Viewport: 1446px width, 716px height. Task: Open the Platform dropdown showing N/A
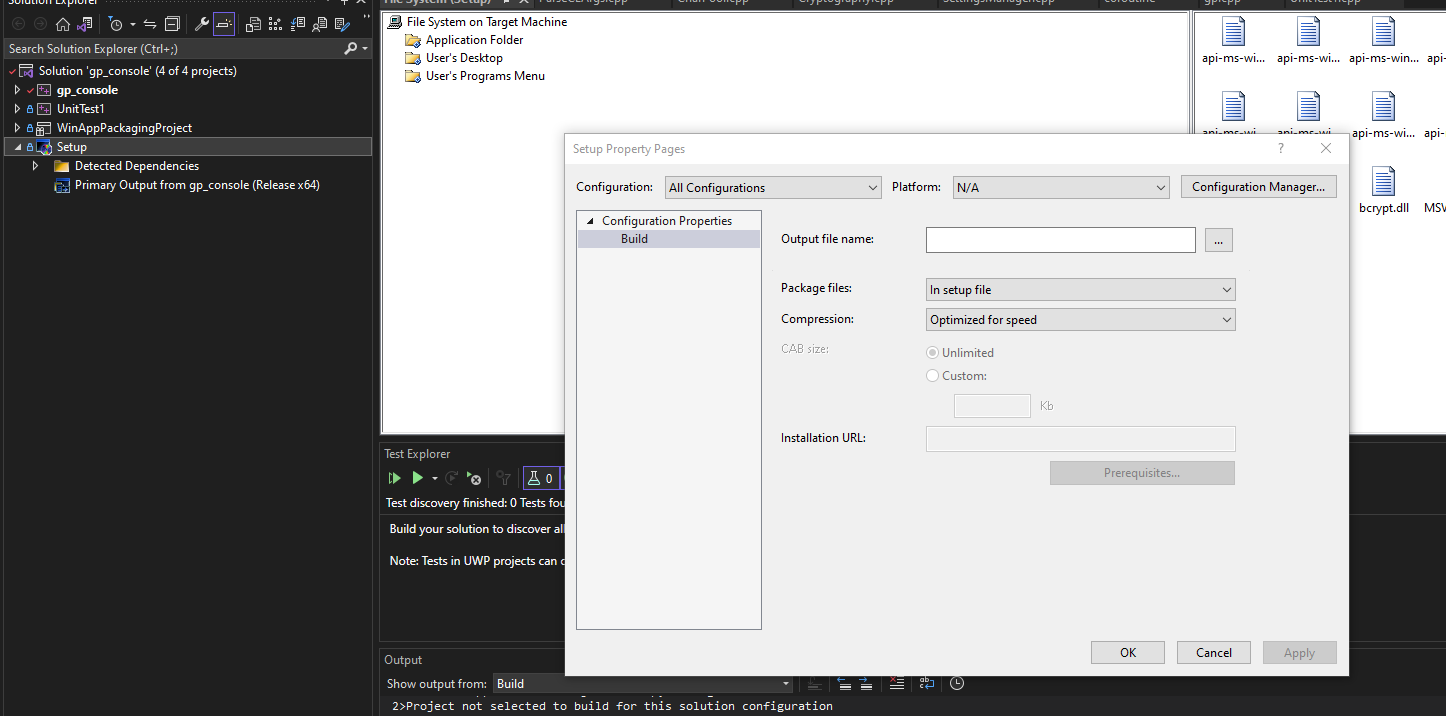point(1061,187)
